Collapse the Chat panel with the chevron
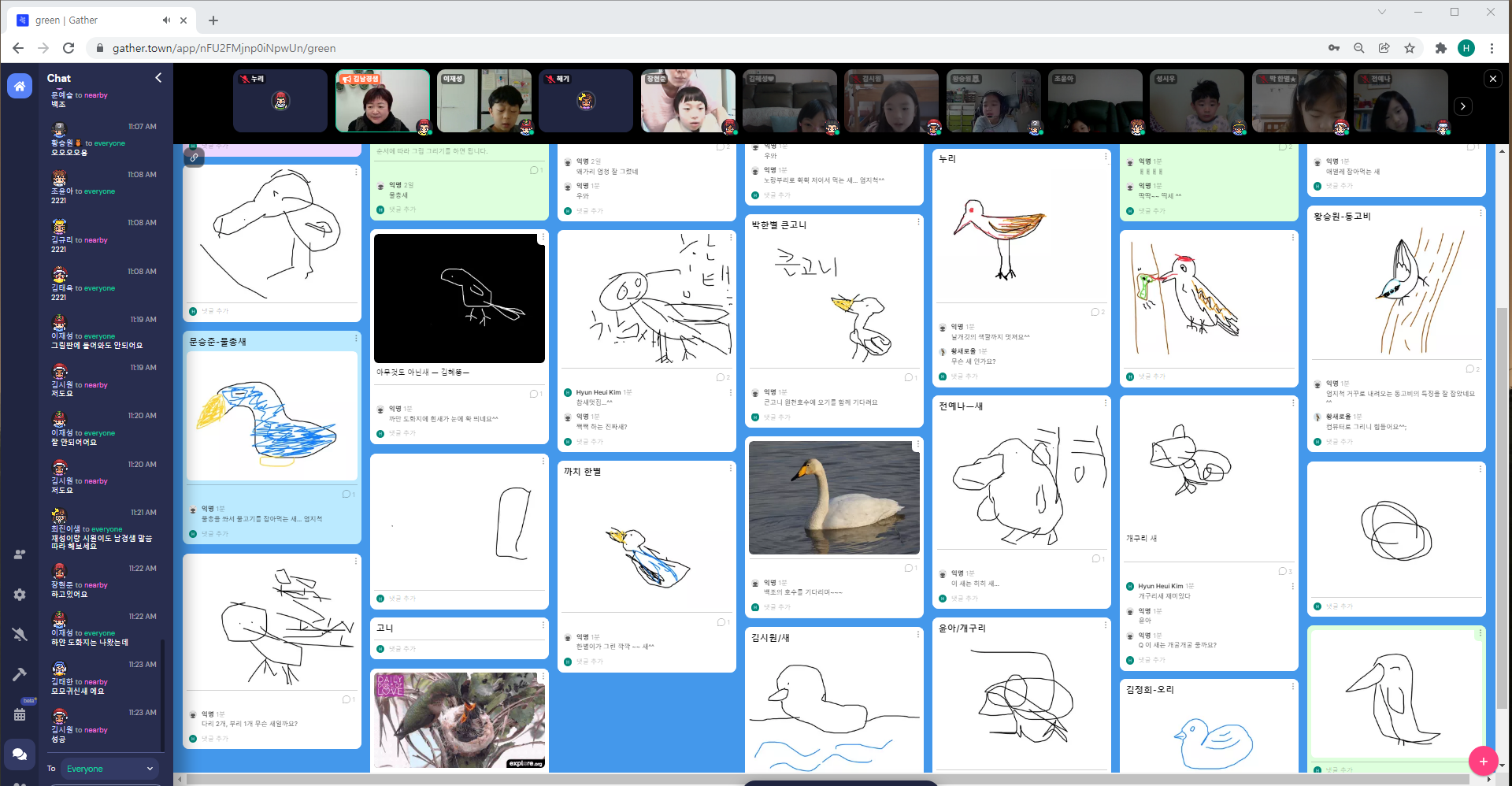The image size is (1512, 786). (158, 78)
